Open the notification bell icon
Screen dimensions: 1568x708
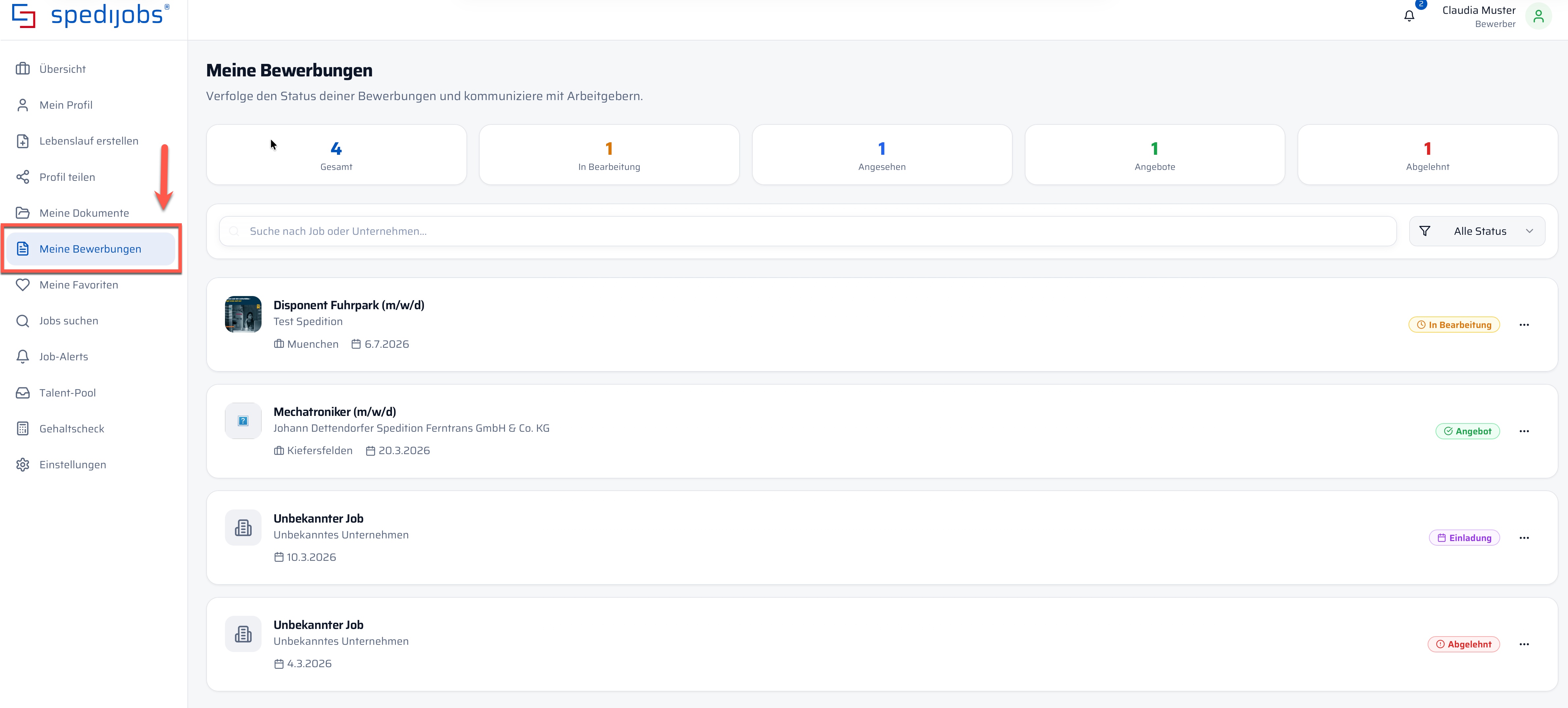(1409, 16)
